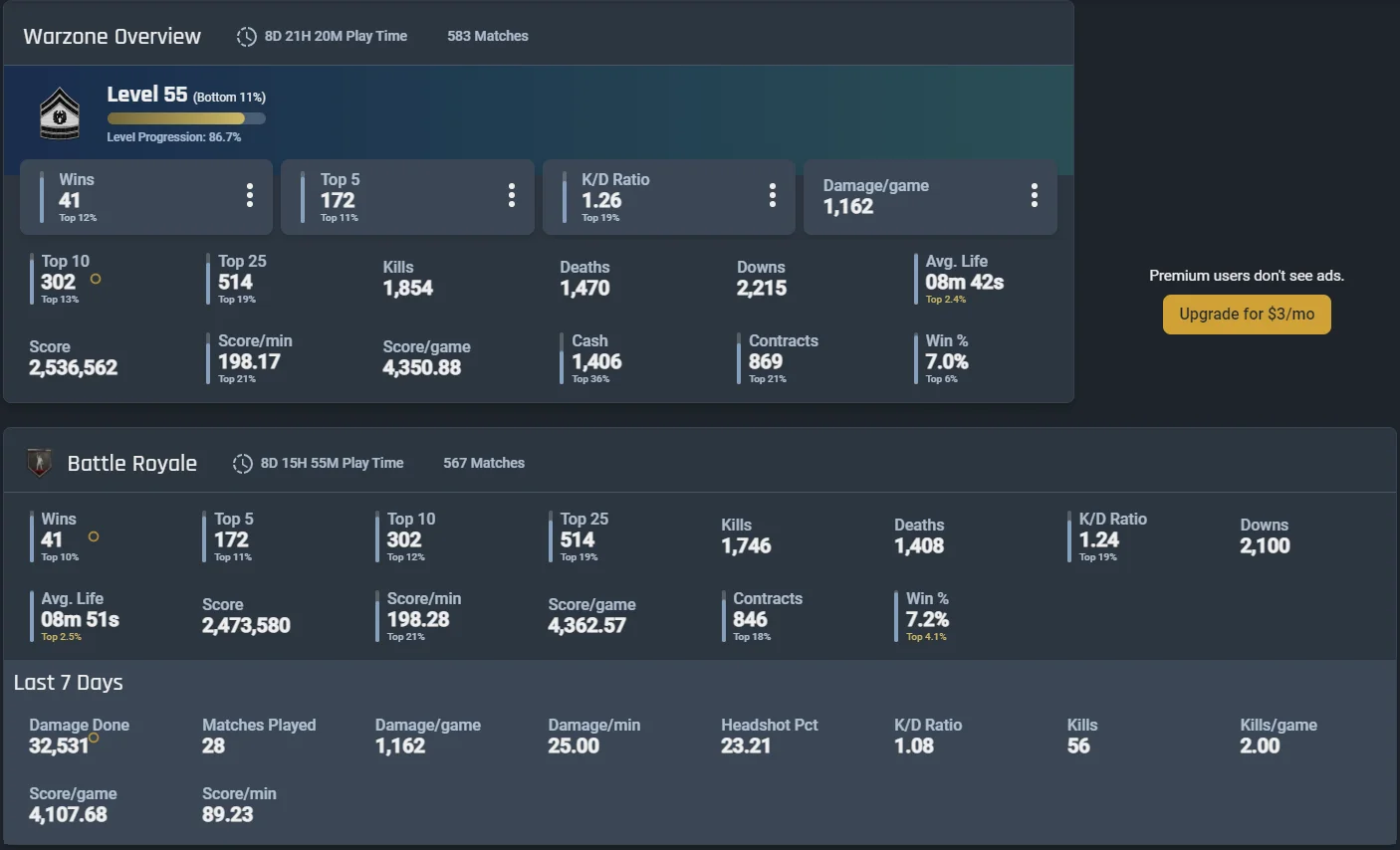This screenshot has width=1400, height=850.
Task: Click the 583 Matches label
Action: tap(488, 36)
